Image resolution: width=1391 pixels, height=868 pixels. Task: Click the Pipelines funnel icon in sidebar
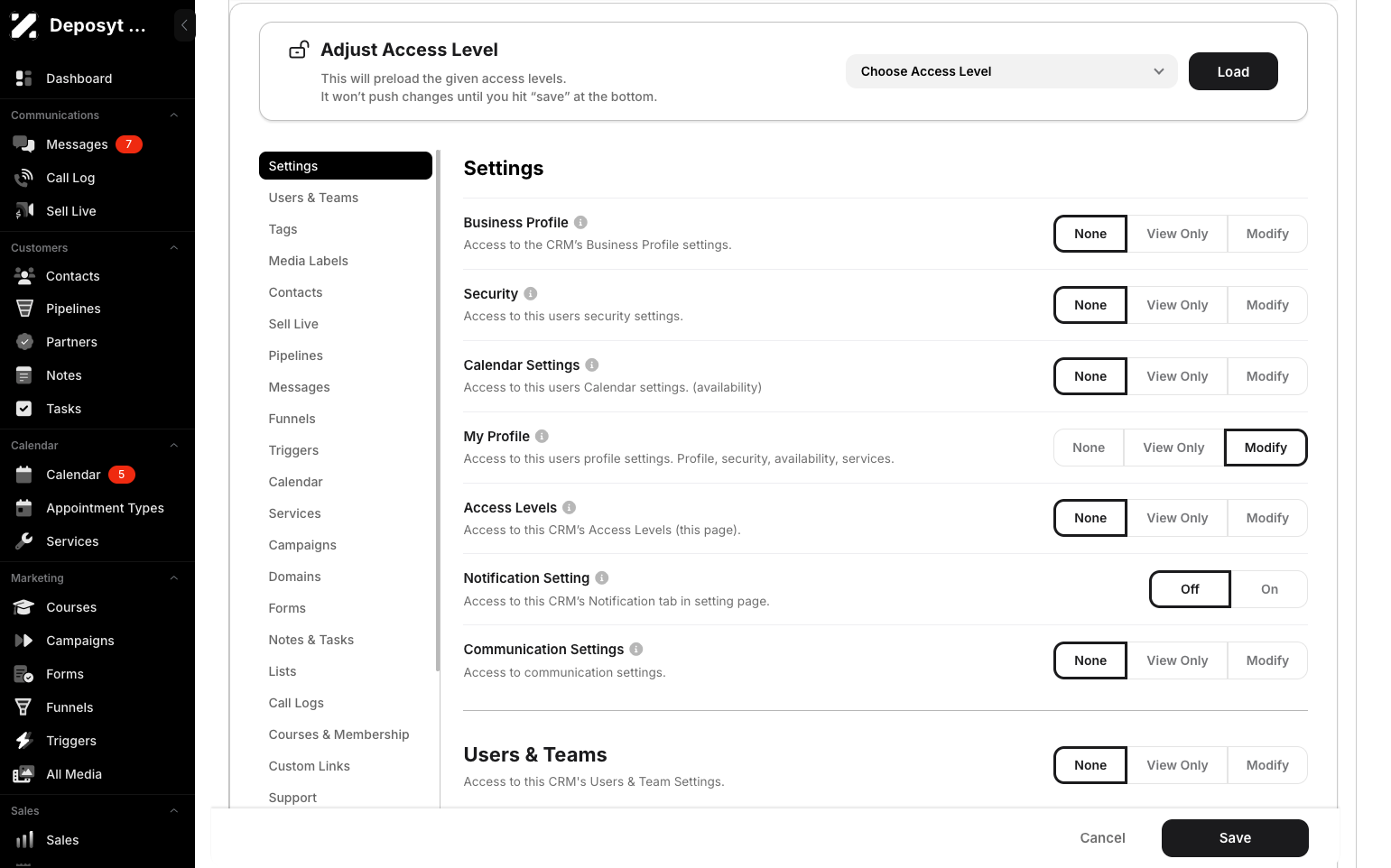pyautogui.click(x=24, y=309)
